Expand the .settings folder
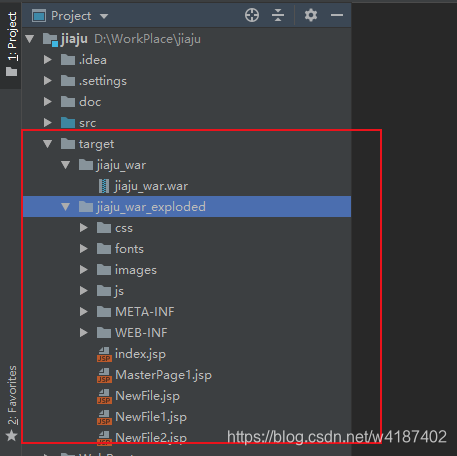This screenshot has width=457, height=456. pos(48,81)
